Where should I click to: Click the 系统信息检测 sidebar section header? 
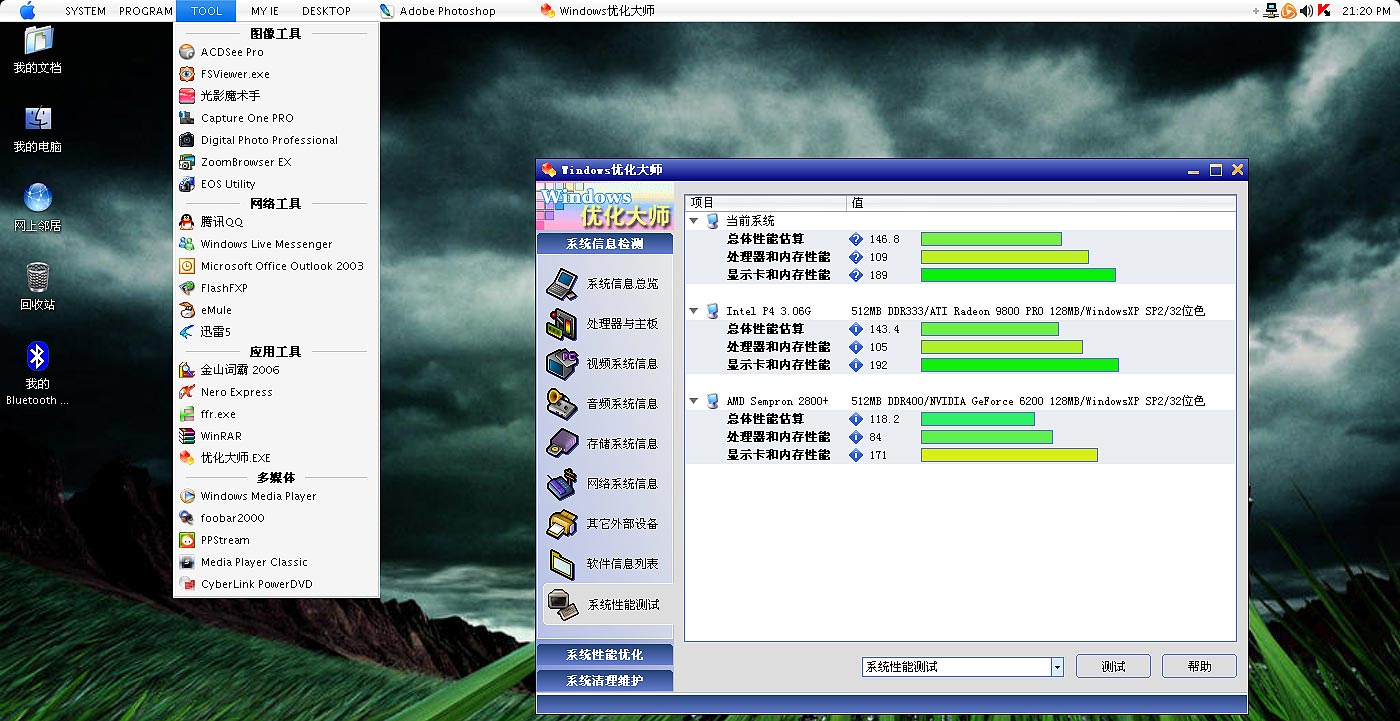605,244
